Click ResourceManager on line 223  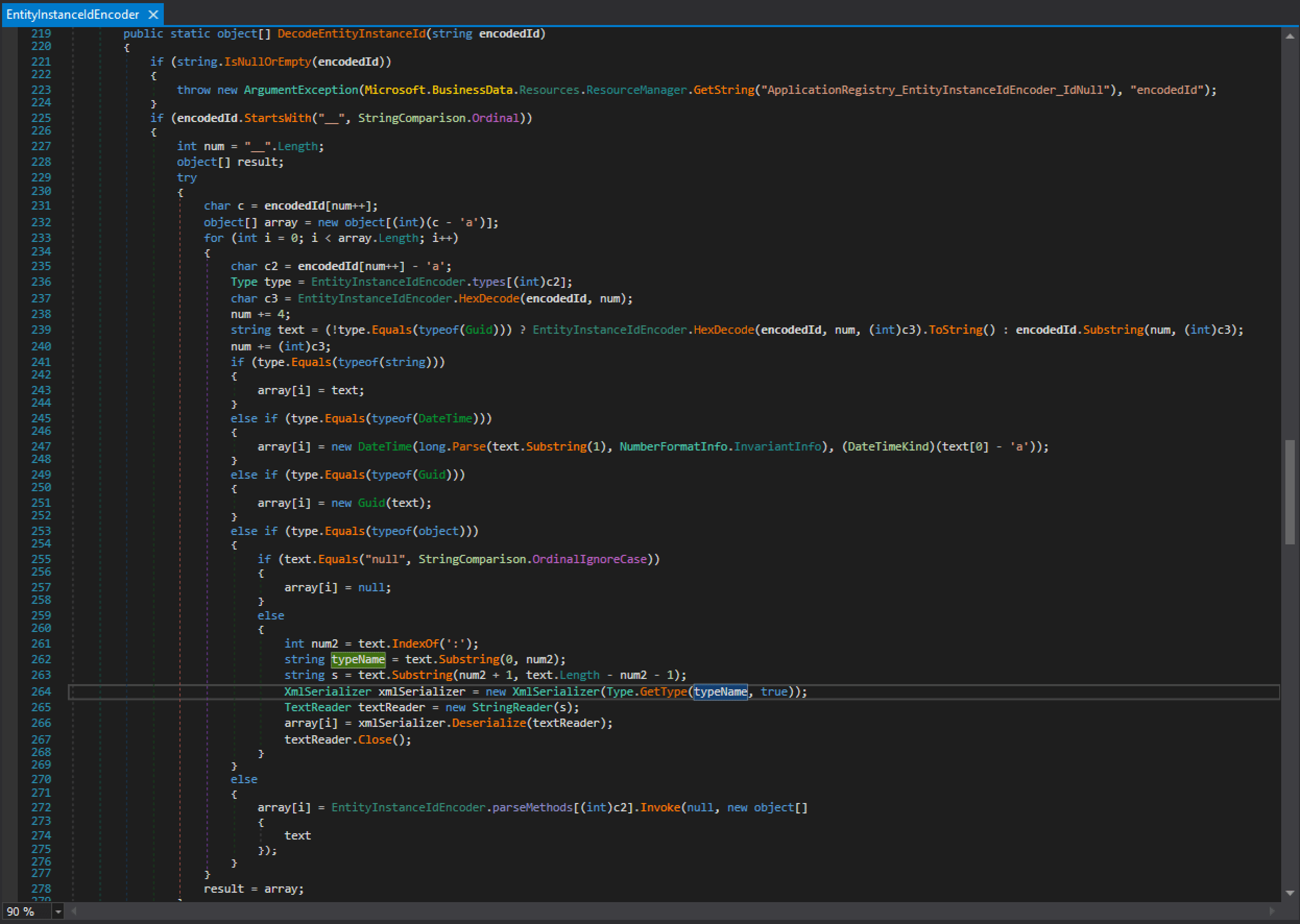636,90
